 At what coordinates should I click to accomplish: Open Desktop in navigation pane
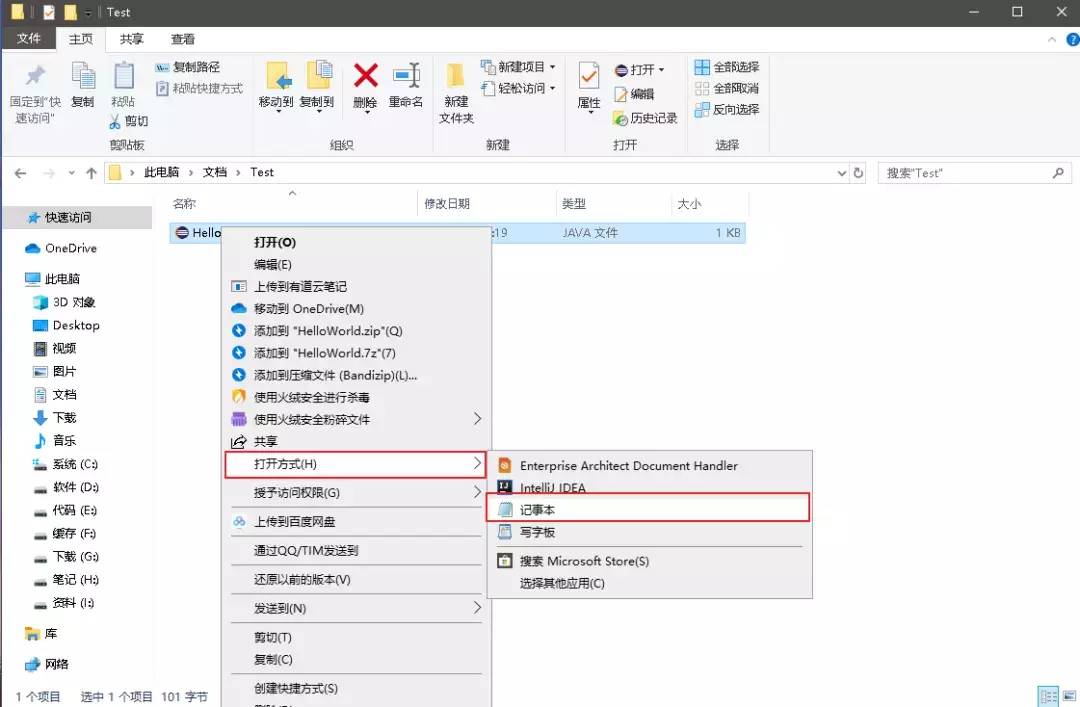[66, 325]
